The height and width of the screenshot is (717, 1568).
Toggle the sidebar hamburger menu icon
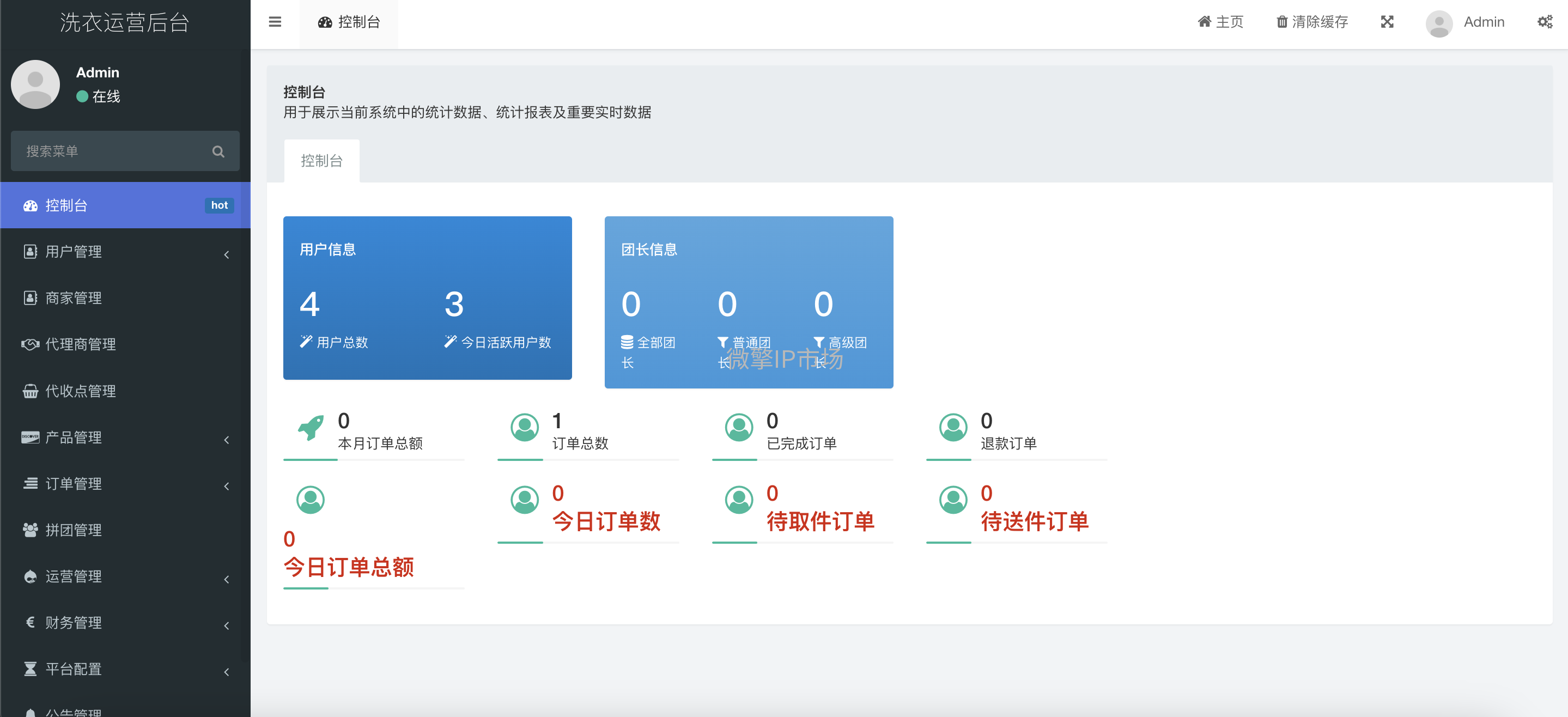click(275, 22)
